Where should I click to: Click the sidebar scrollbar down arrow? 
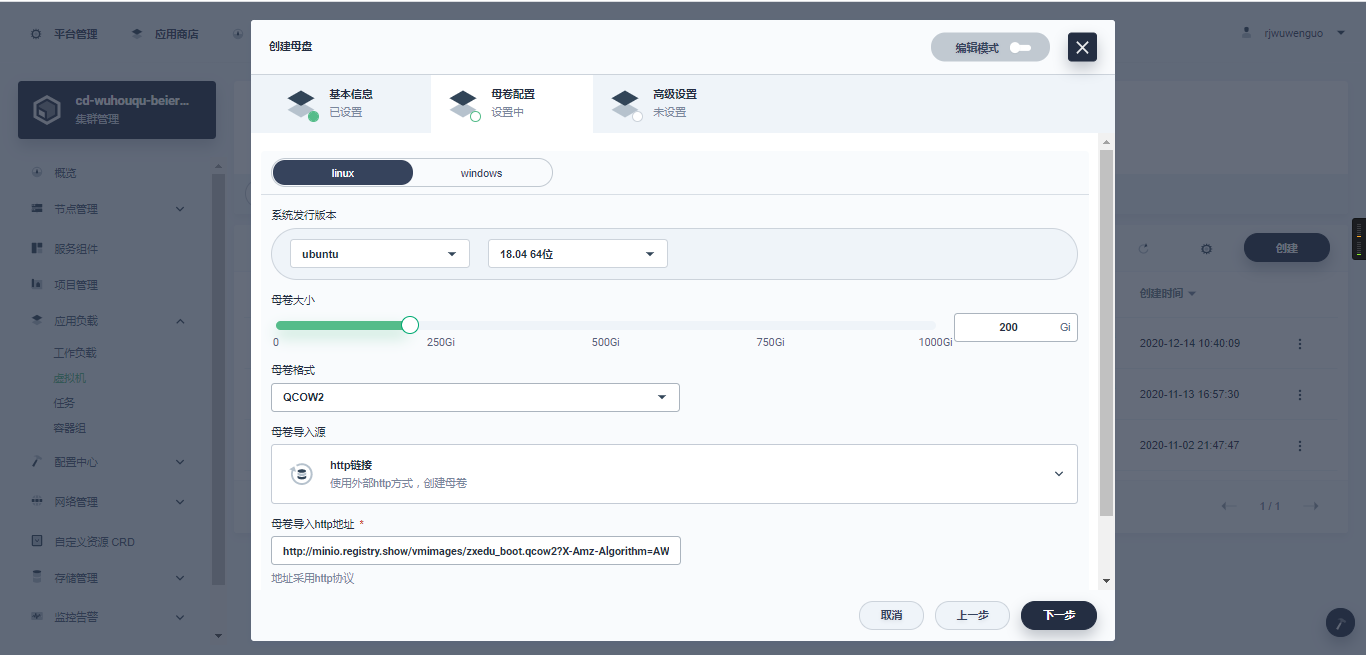pyautogui.click(x=218, y=635)
